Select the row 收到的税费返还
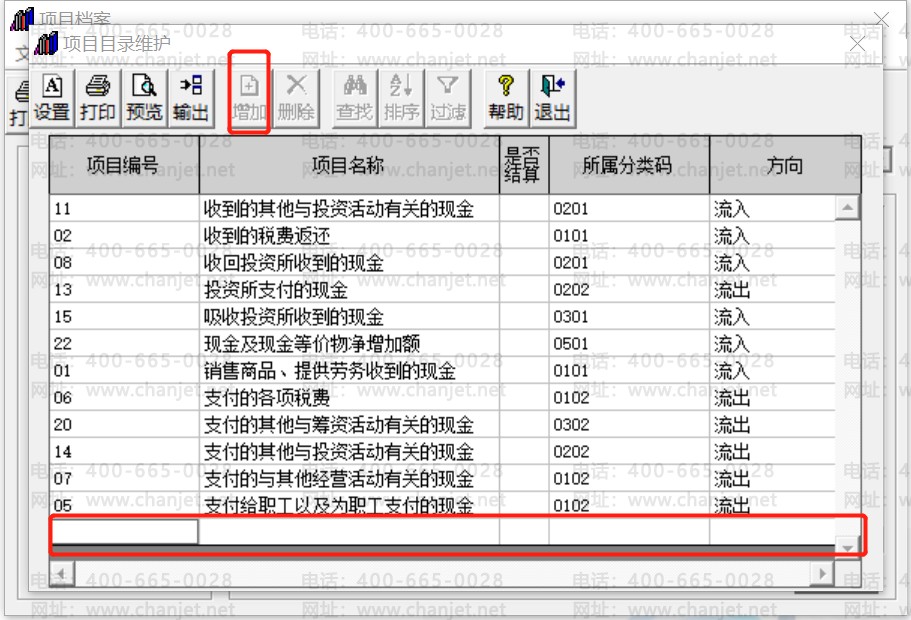911x620 pixels. [x=442, y=236]
